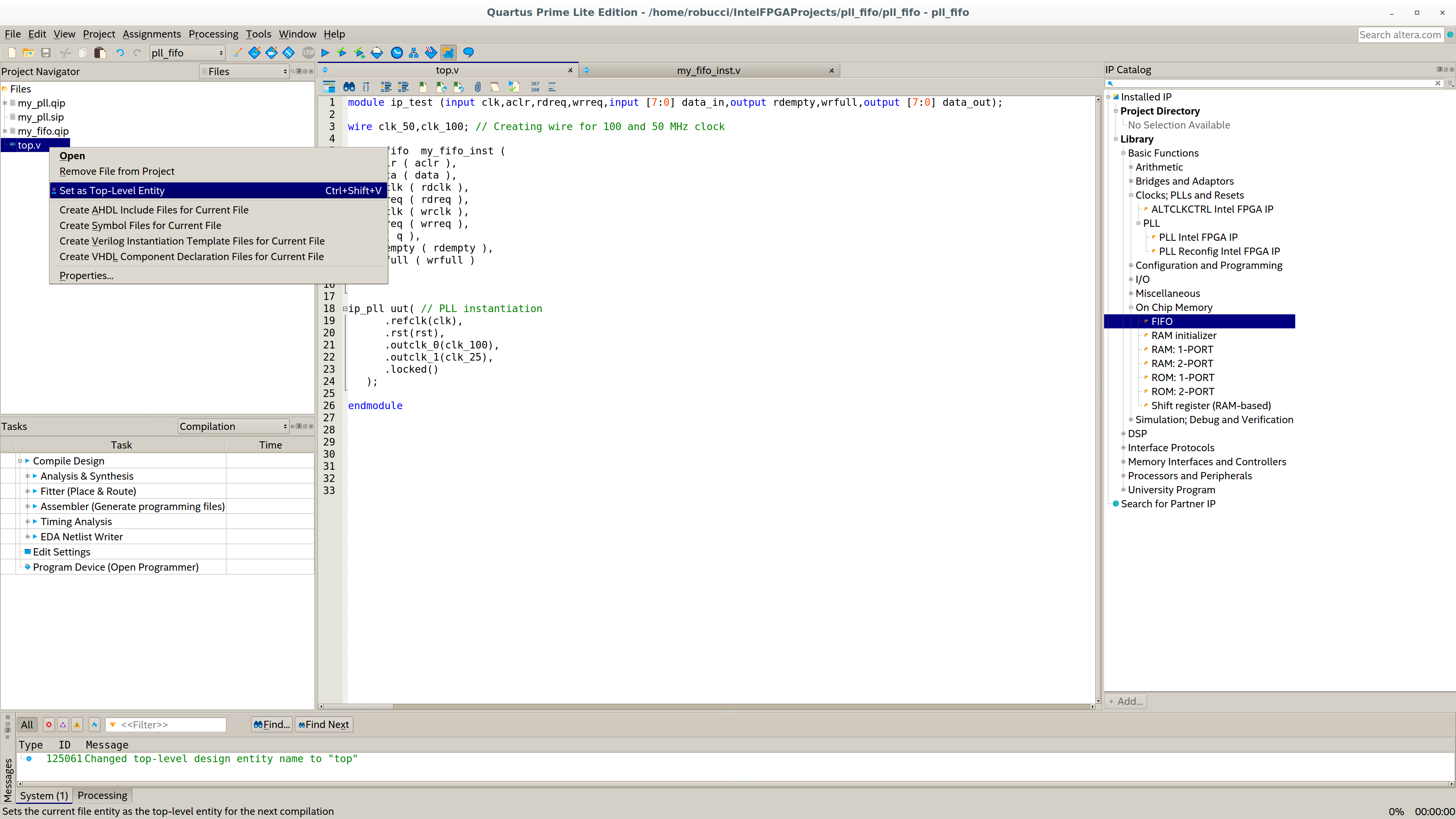This screenshot has width=1456, height=819.
Task: Click the Open folder toolbar icon
Action: coord(28,53)
